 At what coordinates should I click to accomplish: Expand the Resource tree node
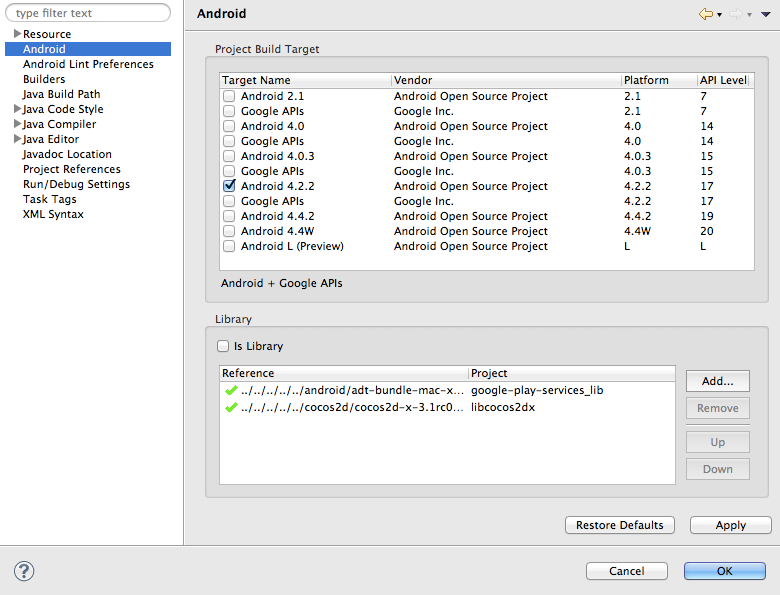[17, 34]
